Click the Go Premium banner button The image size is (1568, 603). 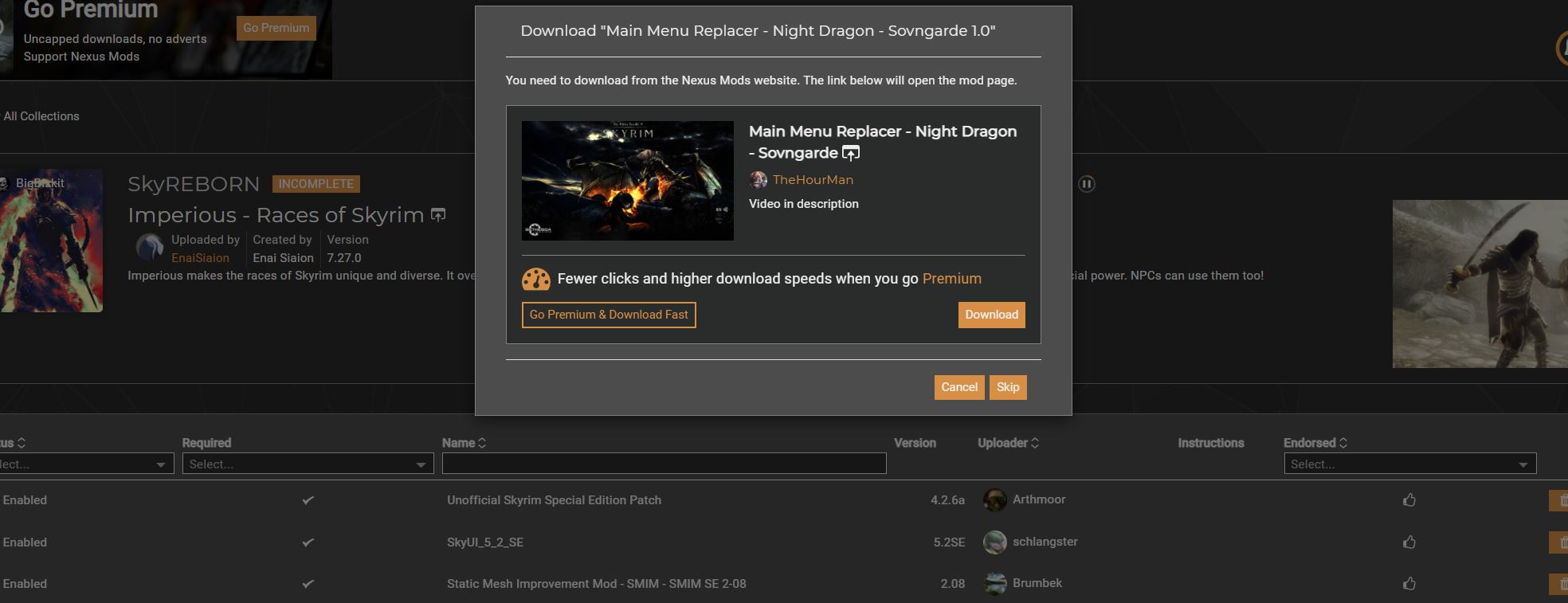pyautogui.click(x=276, y=28)
